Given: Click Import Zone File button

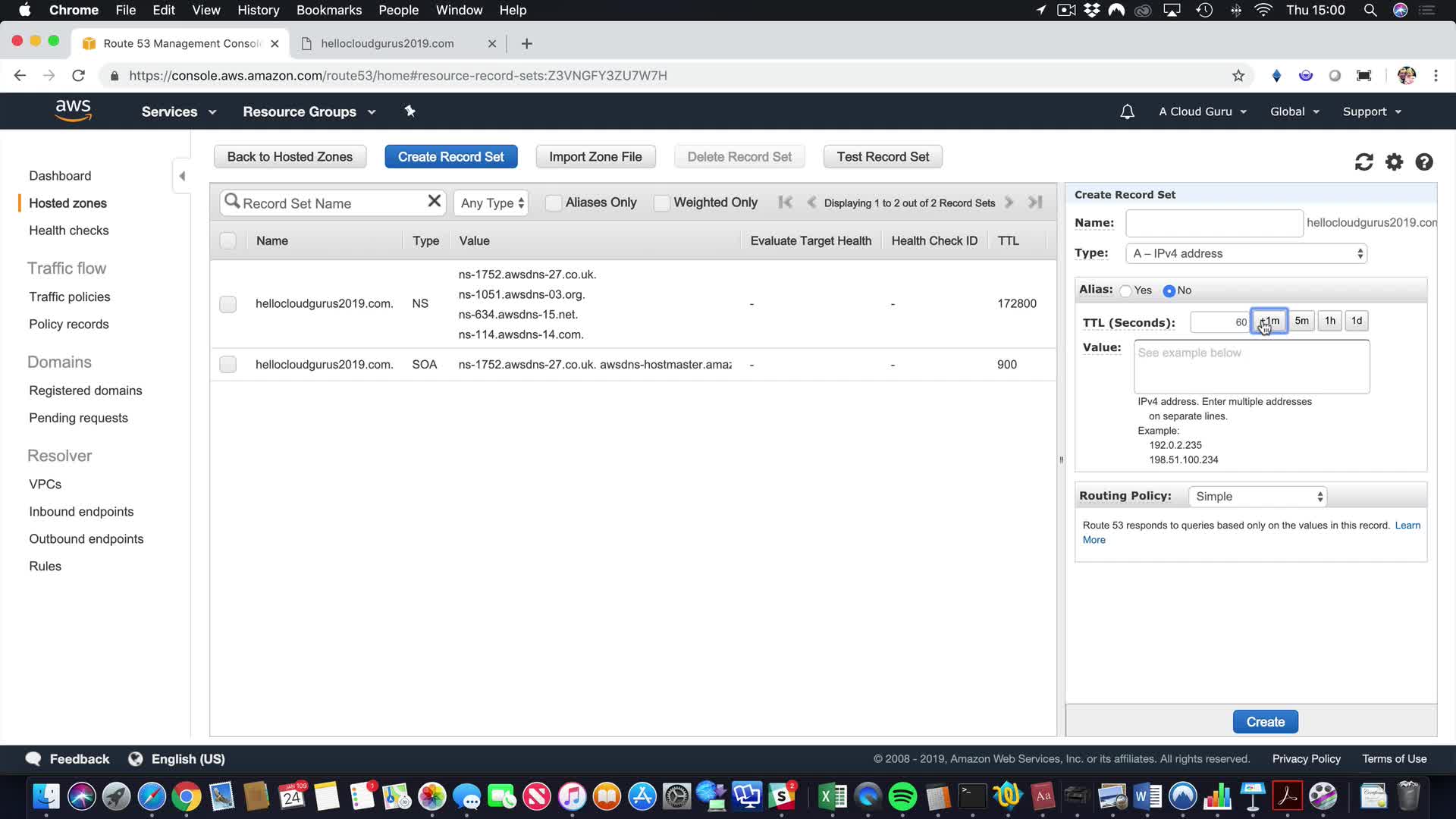Looking at the screenshot, I should pyautogui.click(x=595, y=157).
